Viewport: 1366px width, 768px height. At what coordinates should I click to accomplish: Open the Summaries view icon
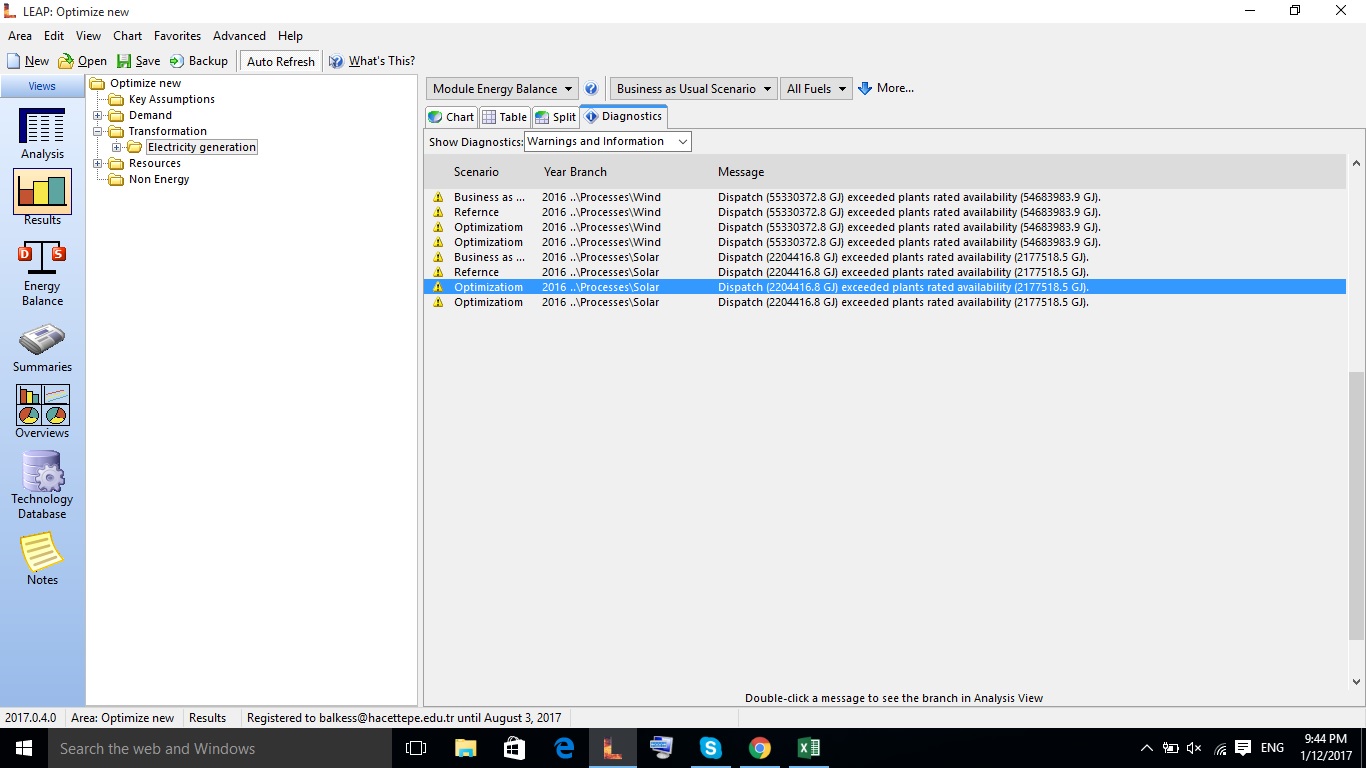[x=42, y=348]
